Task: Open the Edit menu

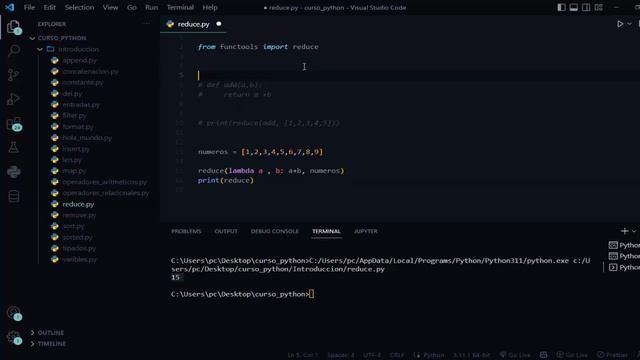Action: pyautogui.click(x=49, y=7)
